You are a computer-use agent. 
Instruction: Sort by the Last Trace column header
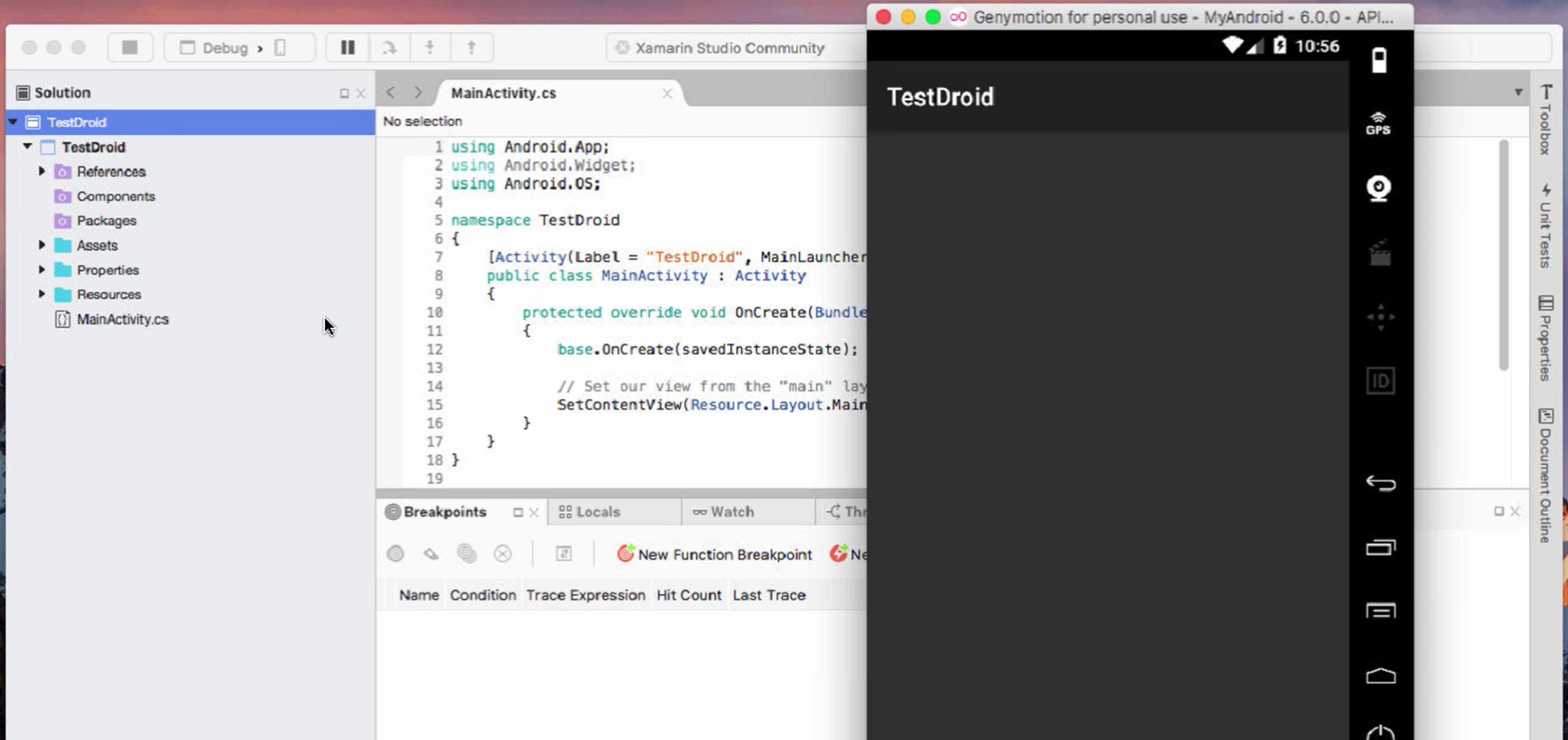point(769,594)
